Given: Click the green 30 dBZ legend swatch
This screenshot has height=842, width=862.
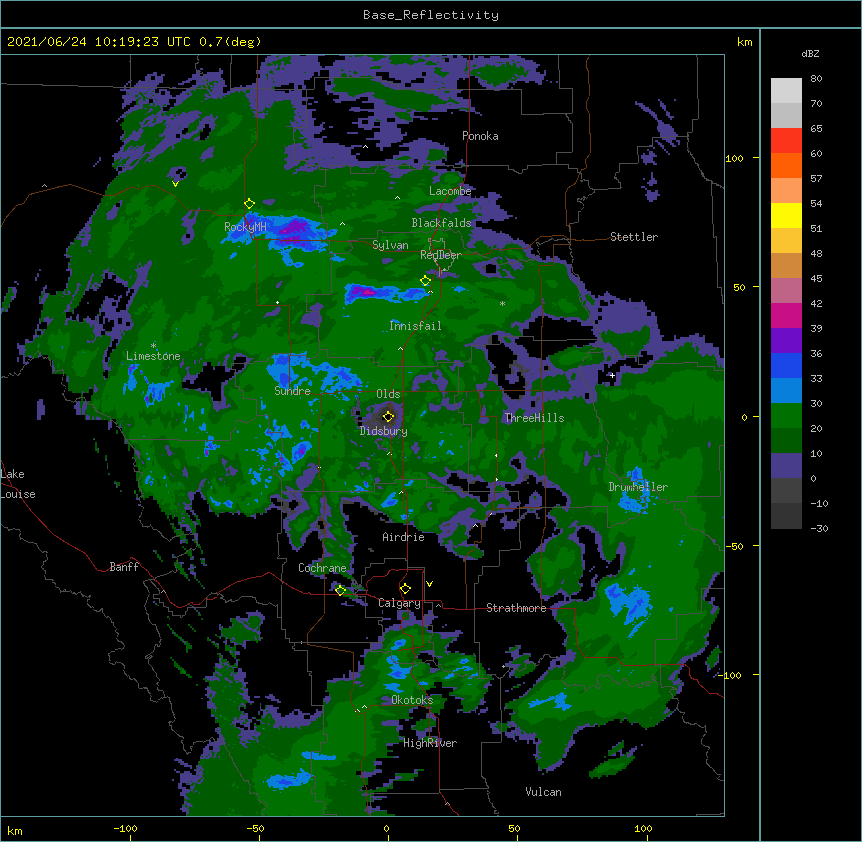Looking at the screenshot, I should click(786, 416).
